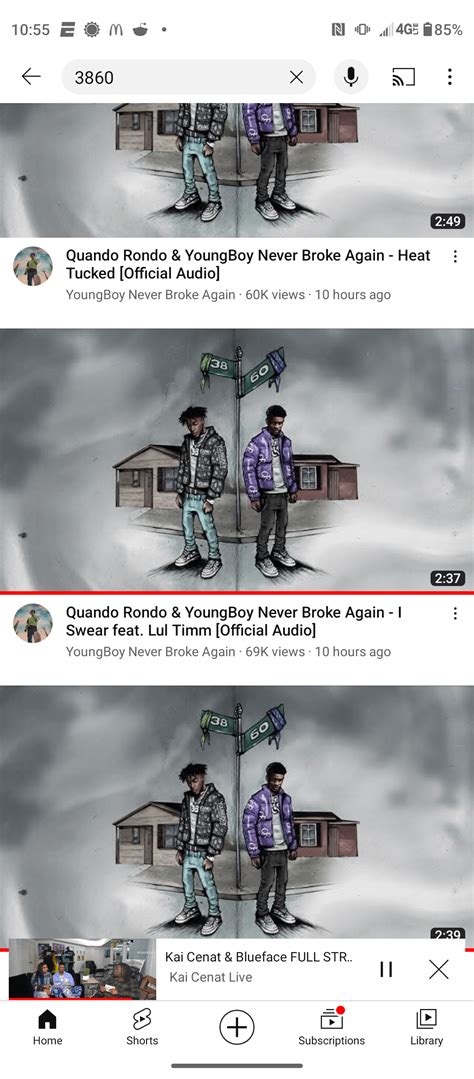Close the miniplayer with X button

coord(438,969)
